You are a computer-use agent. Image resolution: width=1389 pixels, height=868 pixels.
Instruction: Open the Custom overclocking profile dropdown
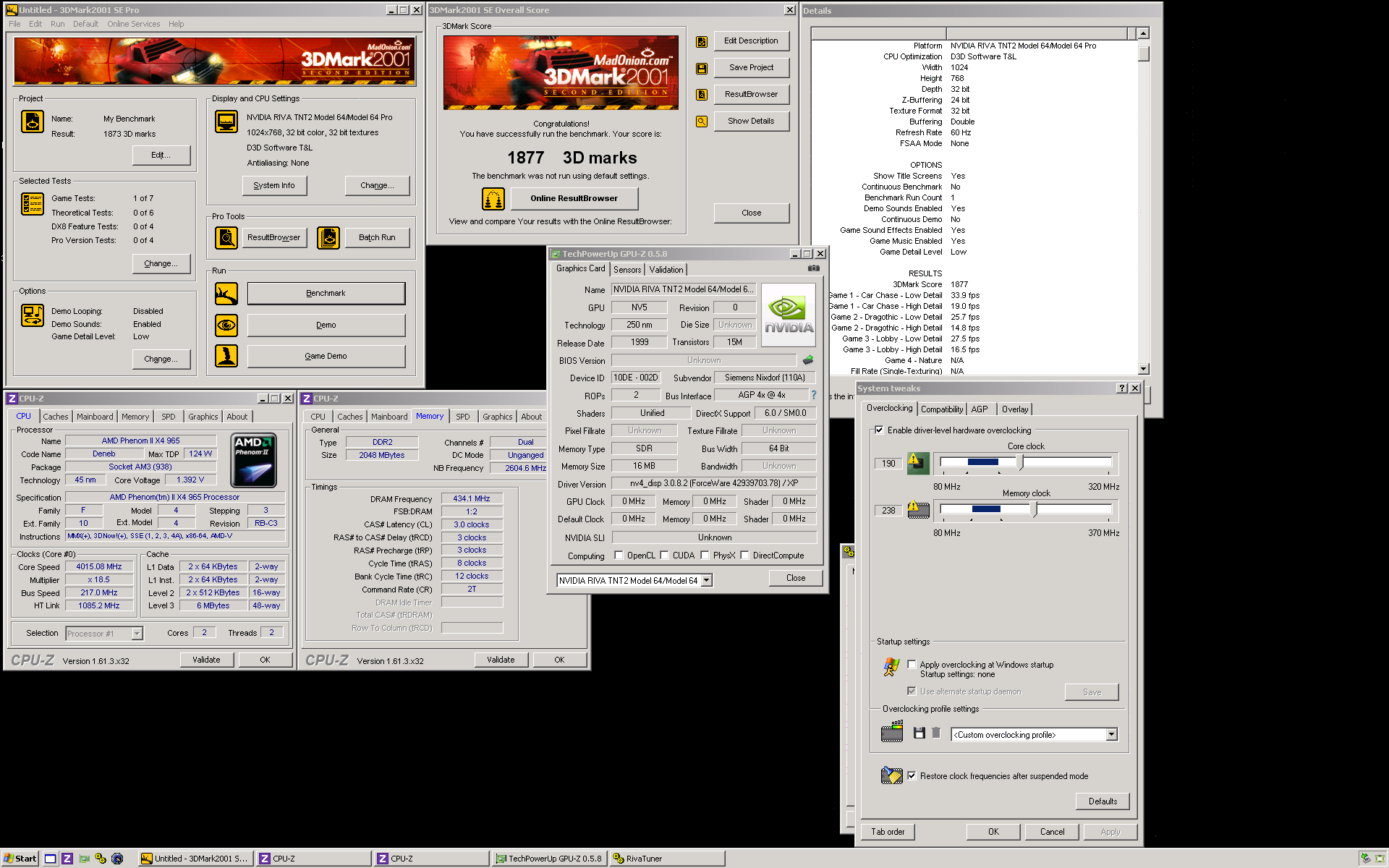pos(1112,735)
